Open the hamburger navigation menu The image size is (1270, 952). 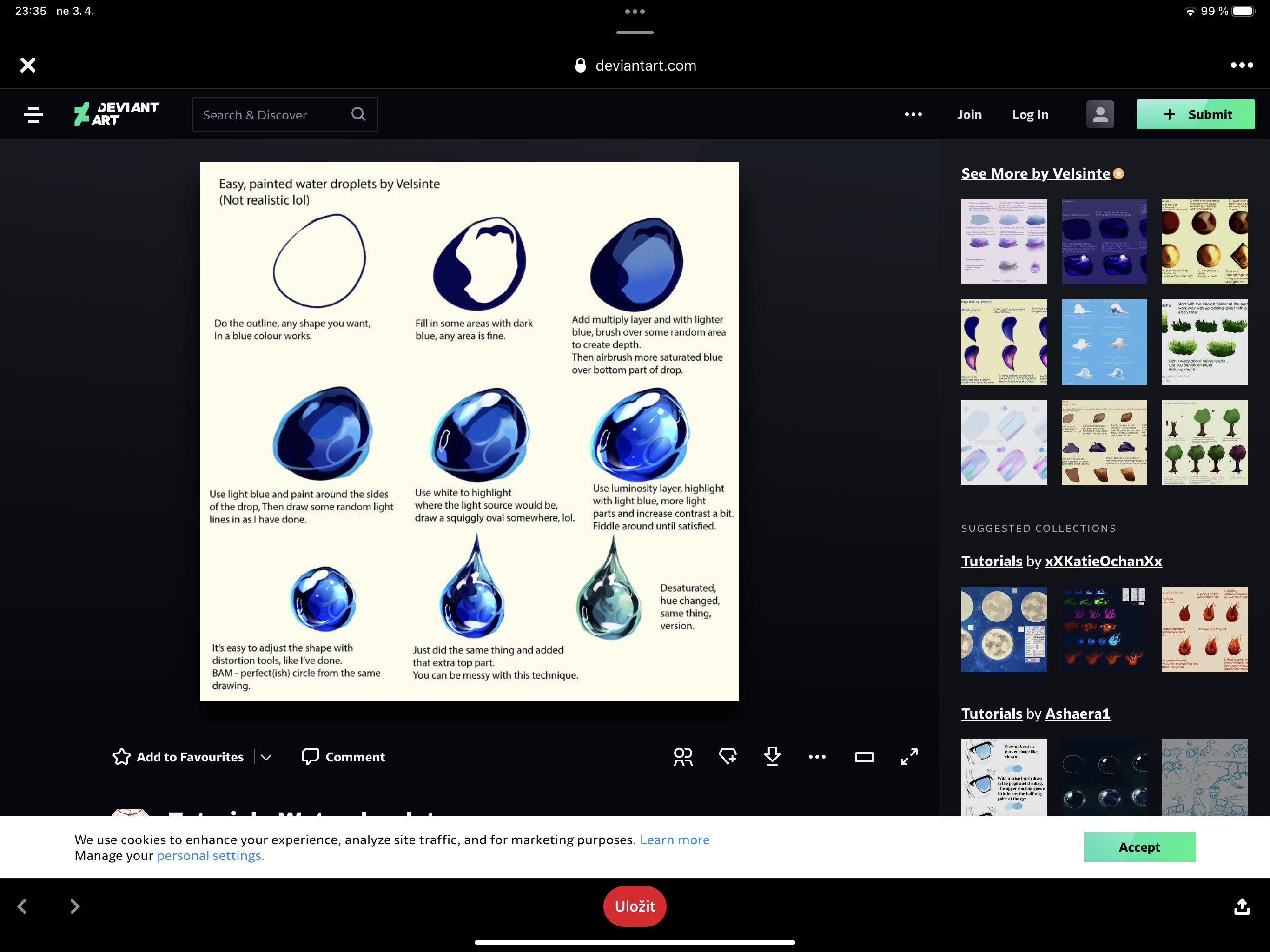(x=33, y=114)
